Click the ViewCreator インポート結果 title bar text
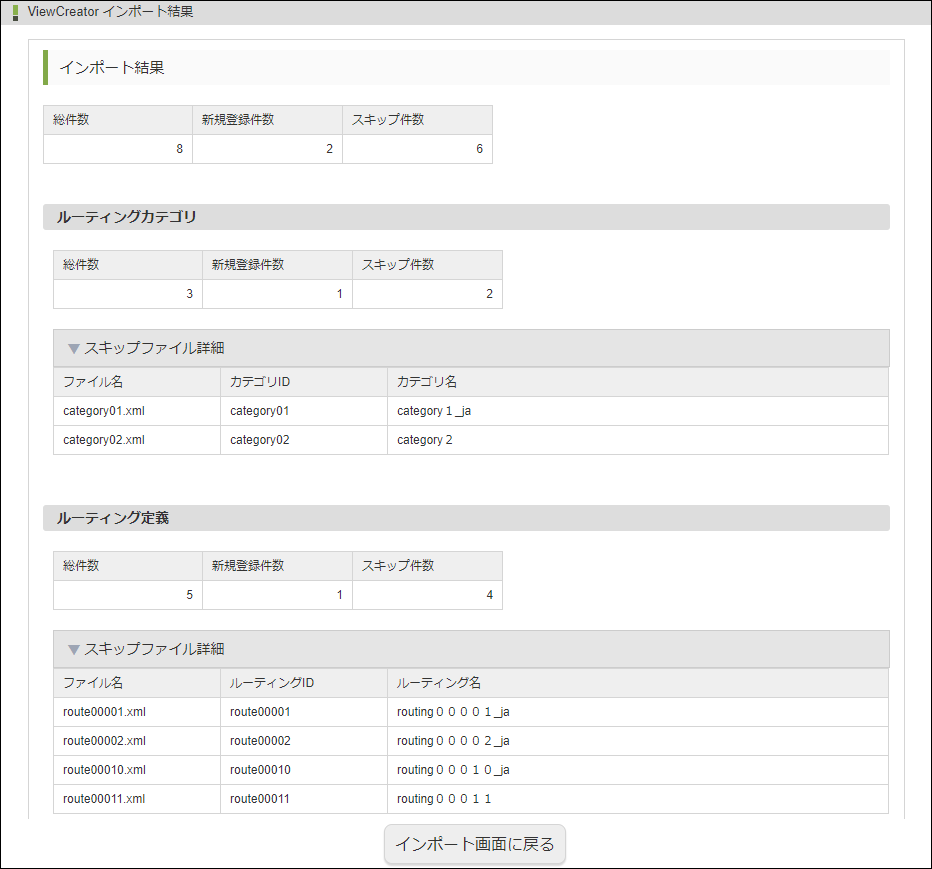 pyautogui.click(x=110, y=12)
